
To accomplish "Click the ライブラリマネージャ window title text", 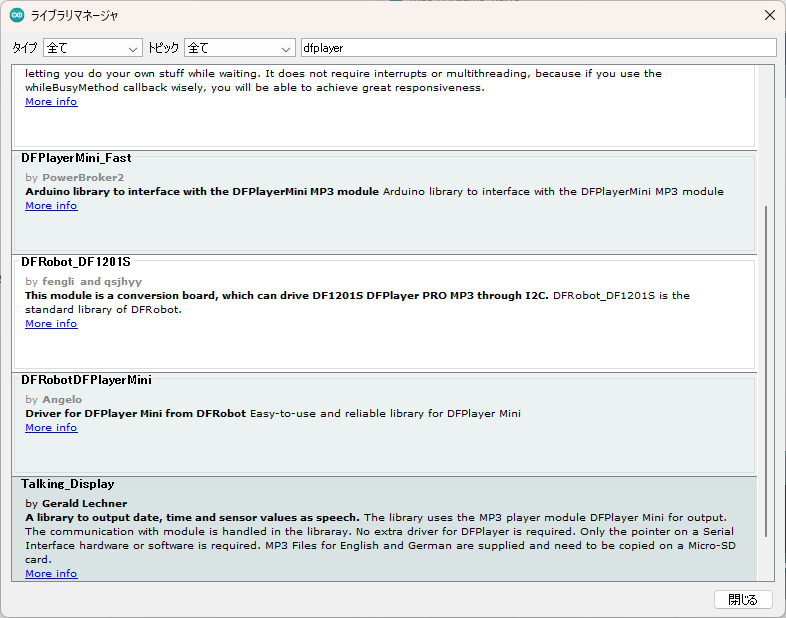I will point(75,16).
